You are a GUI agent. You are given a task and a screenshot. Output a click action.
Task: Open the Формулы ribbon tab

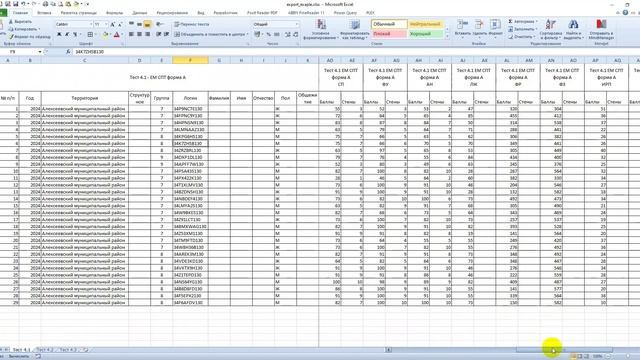[x=114, y=13]
